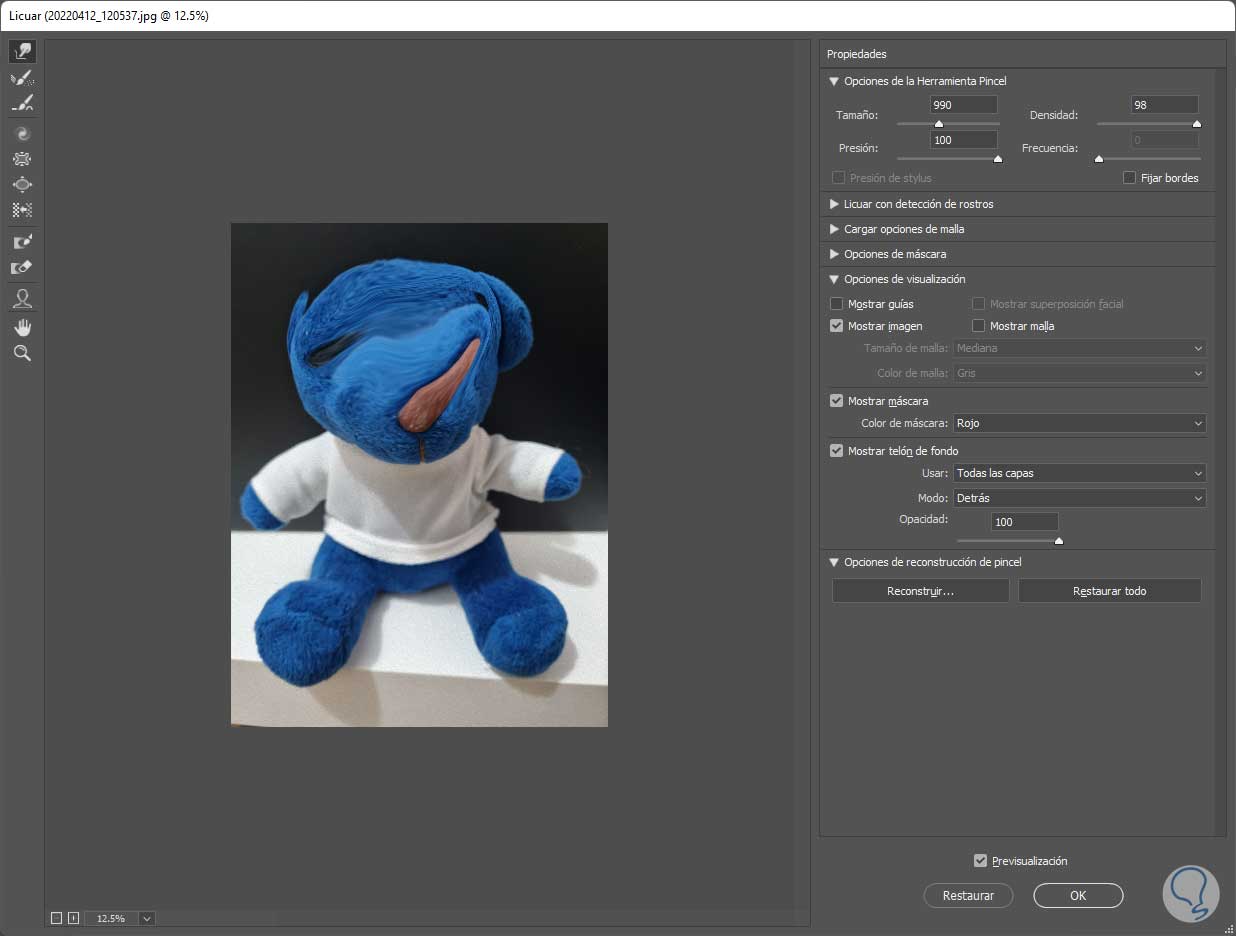Select the Forward Warp tool

pos(22,51)
